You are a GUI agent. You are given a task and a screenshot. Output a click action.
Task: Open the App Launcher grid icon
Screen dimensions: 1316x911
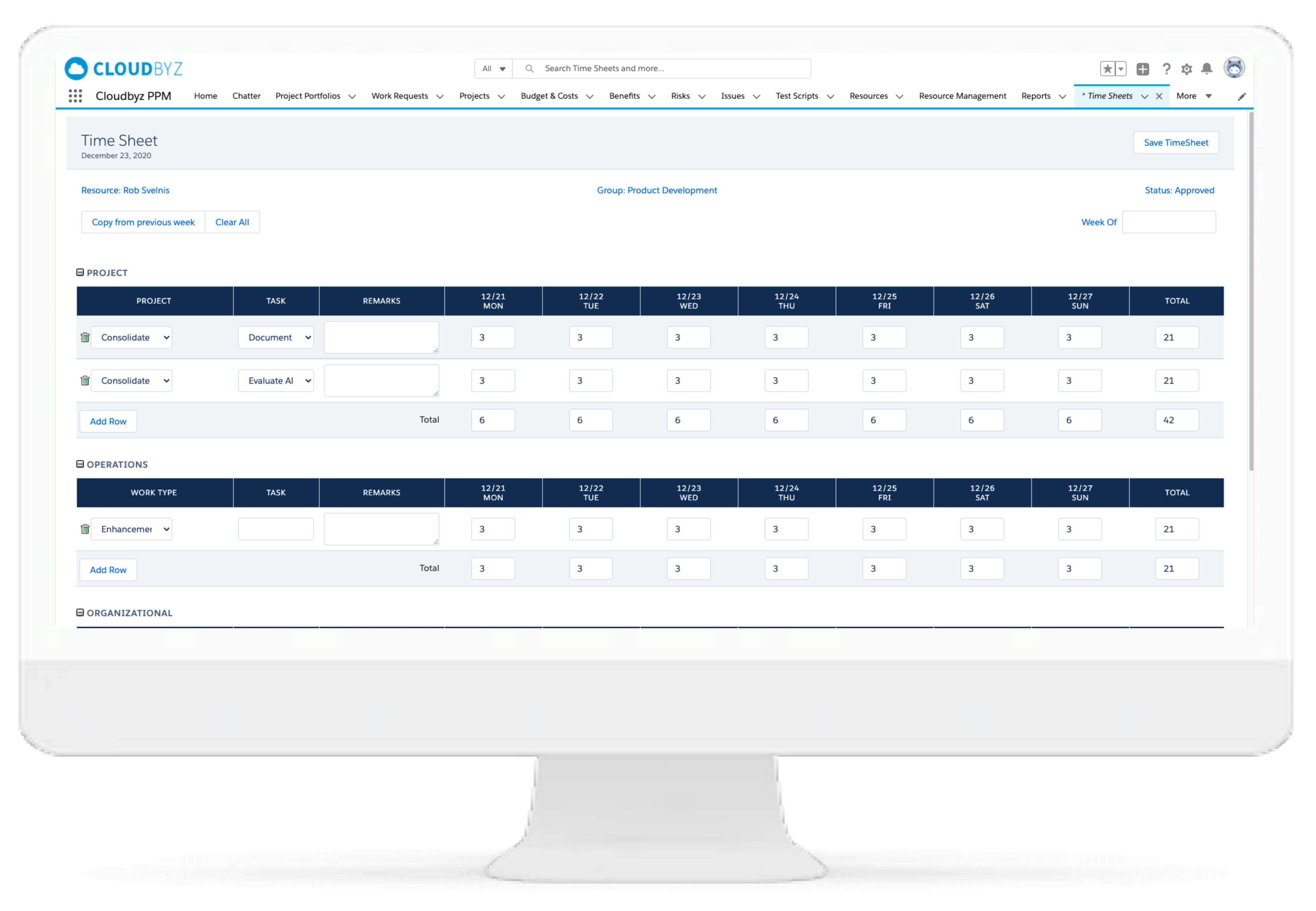[x=75, y=96]
